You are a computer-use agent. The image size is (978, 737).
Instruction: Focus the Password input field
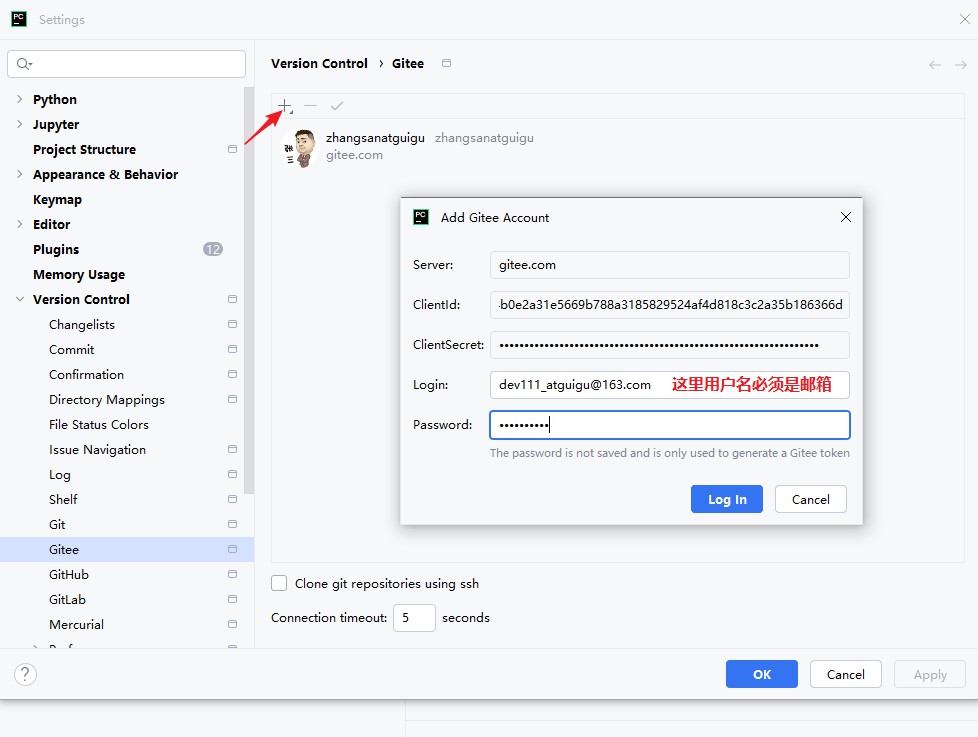coord(670,425)
